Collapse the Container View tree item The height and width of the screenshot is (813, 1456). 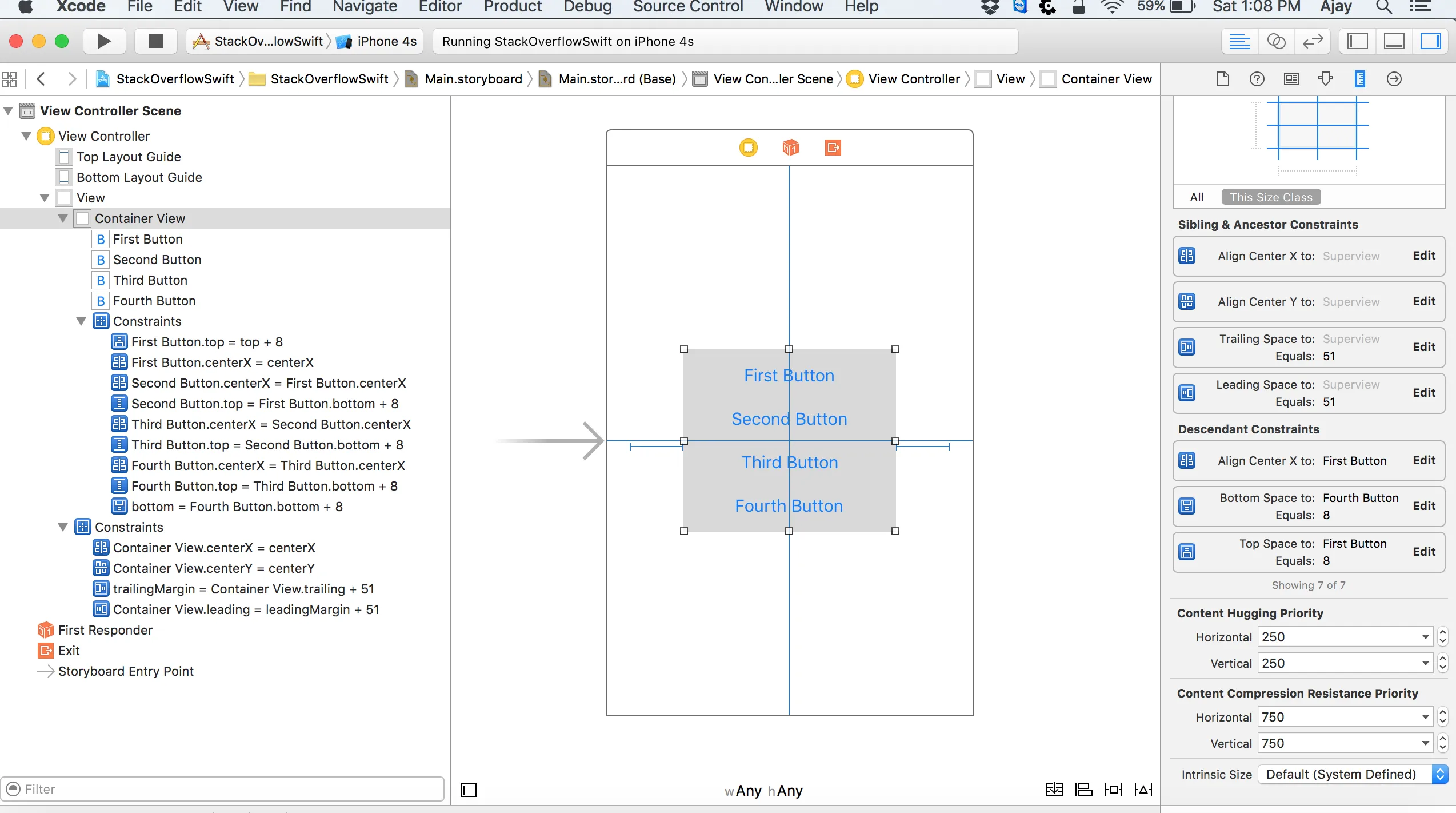click(63, 218)
